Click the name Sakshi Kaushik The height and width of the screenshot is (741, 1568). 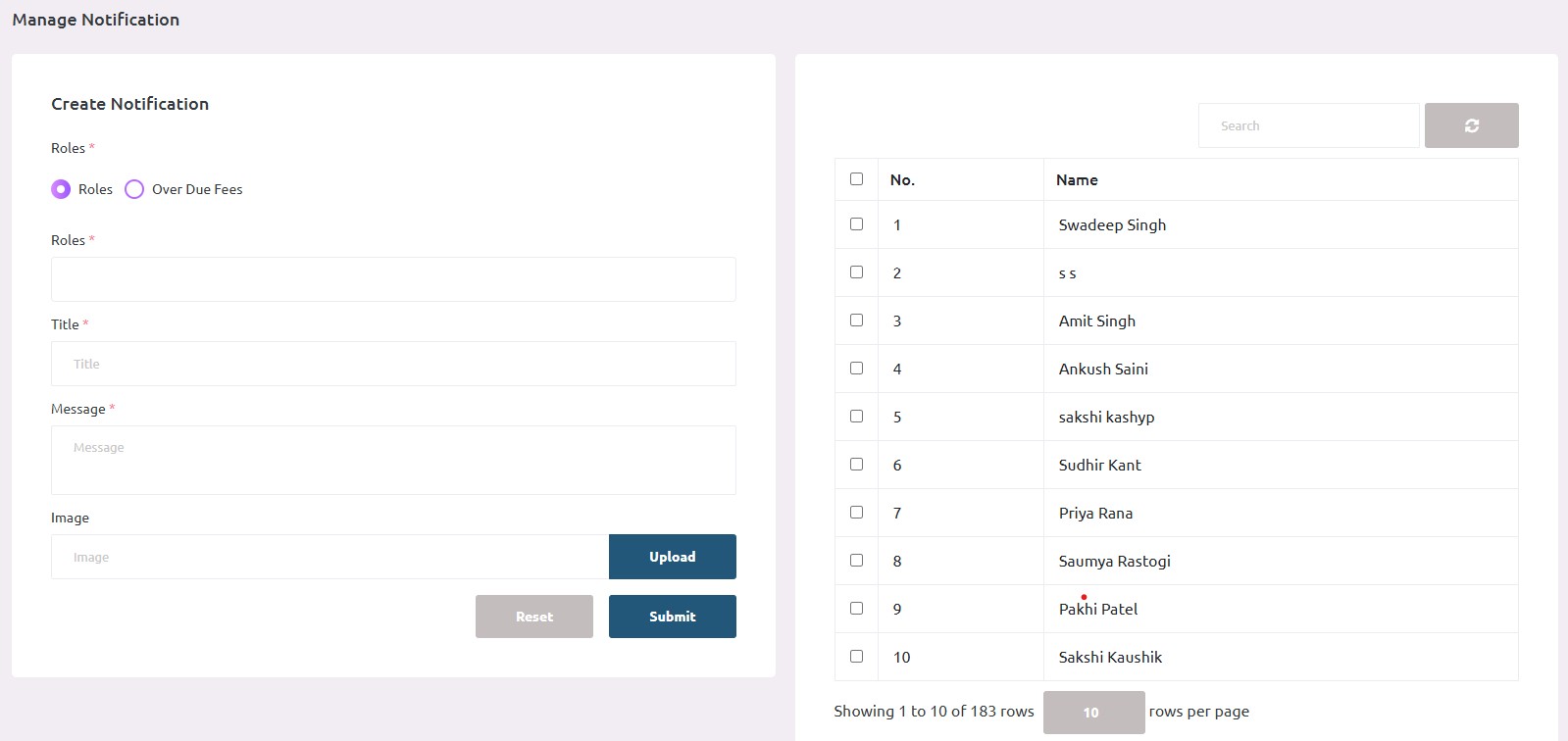[x=1110, y=658]
